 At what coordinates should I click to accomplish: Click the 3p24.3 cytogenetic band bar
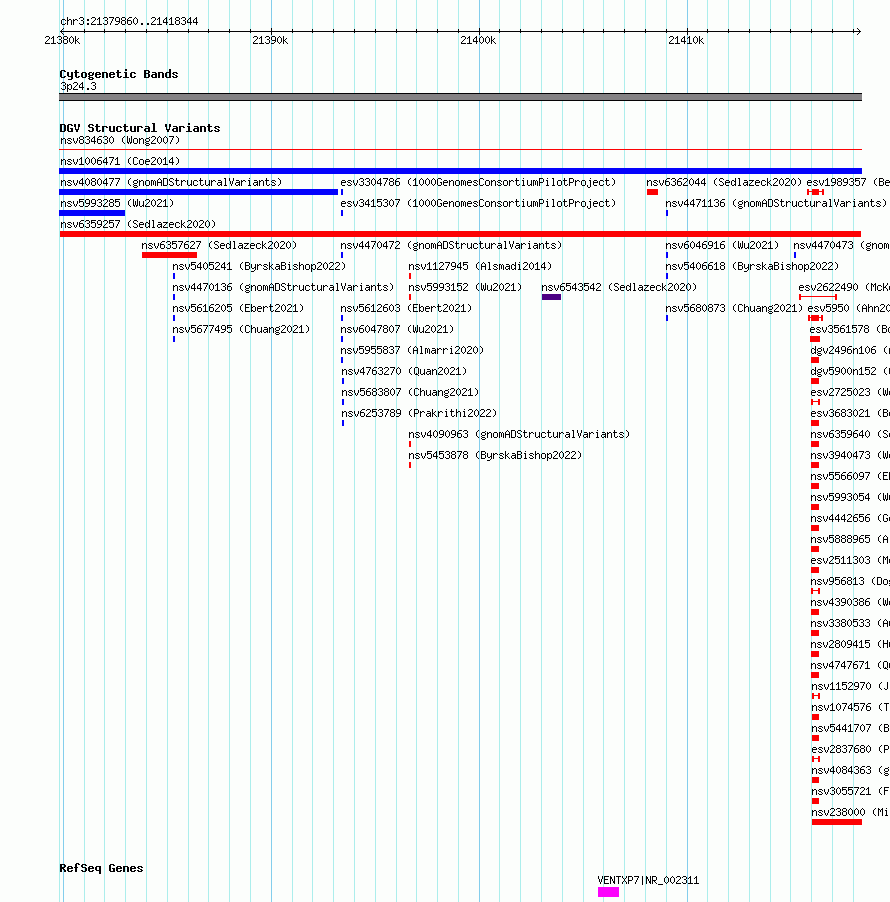[460, 97]
